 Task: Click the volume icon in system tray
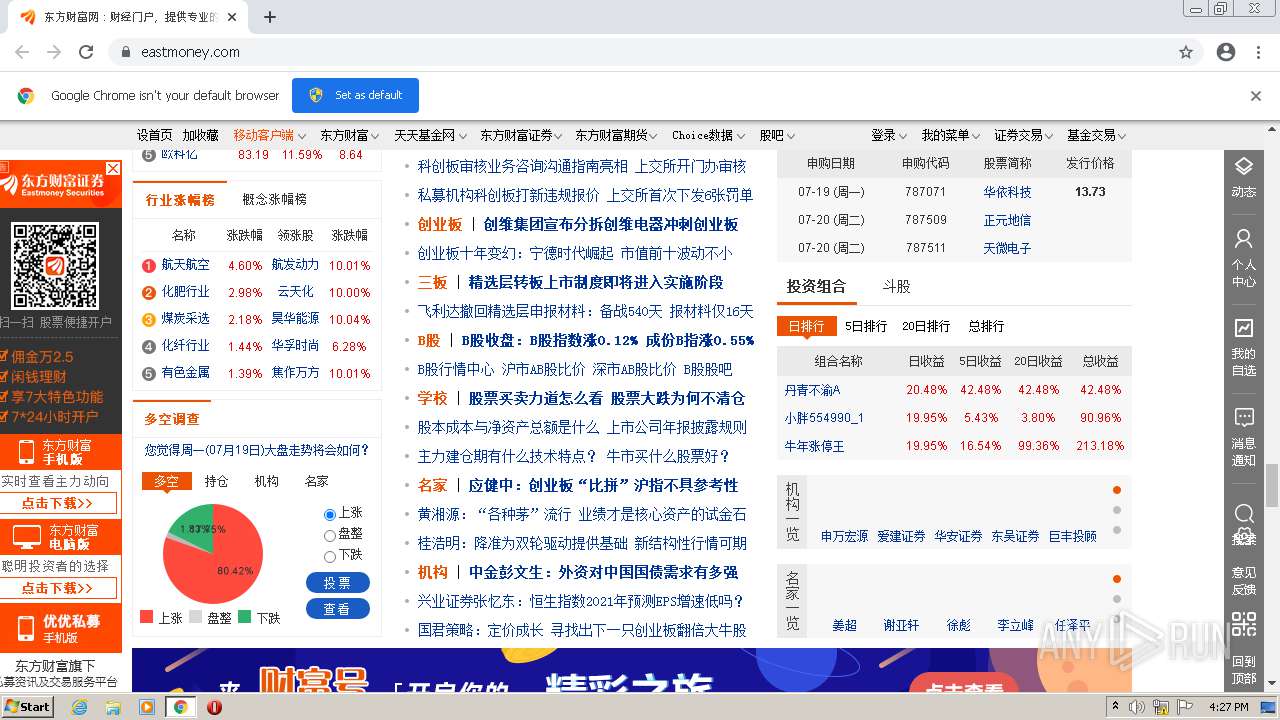(1137, 707)
